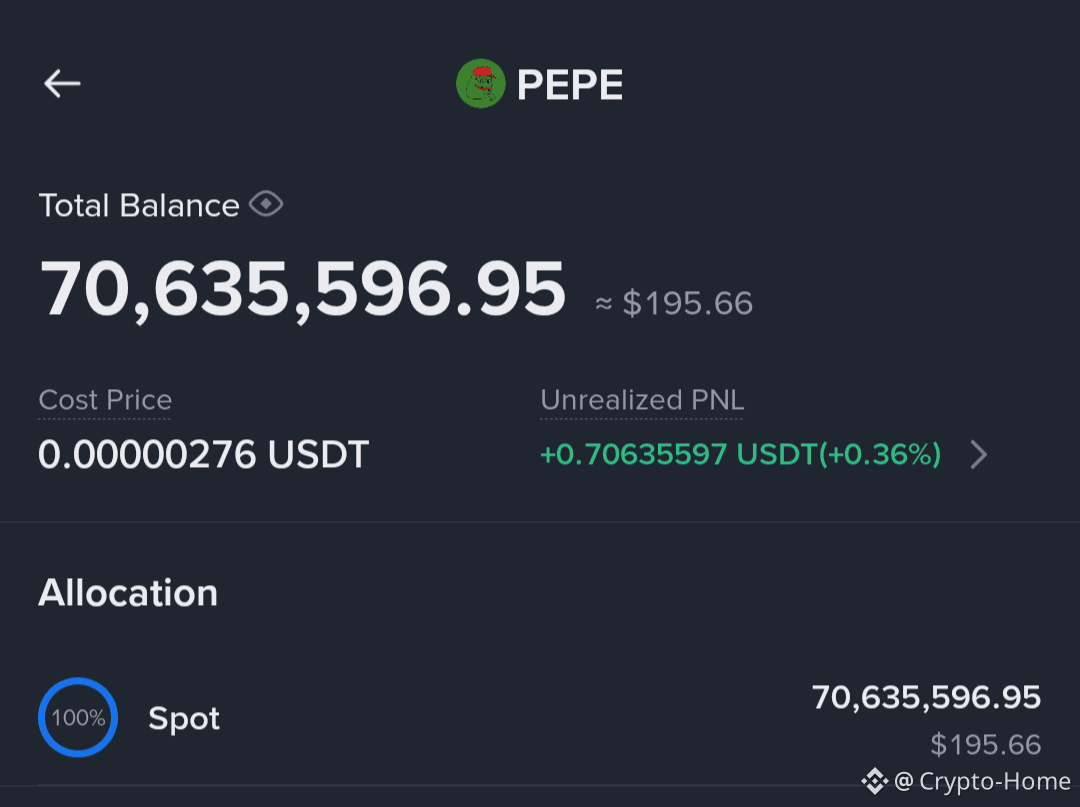1080x807 pixels.
Task: Click the Spot label text
Action: (184, 719)
